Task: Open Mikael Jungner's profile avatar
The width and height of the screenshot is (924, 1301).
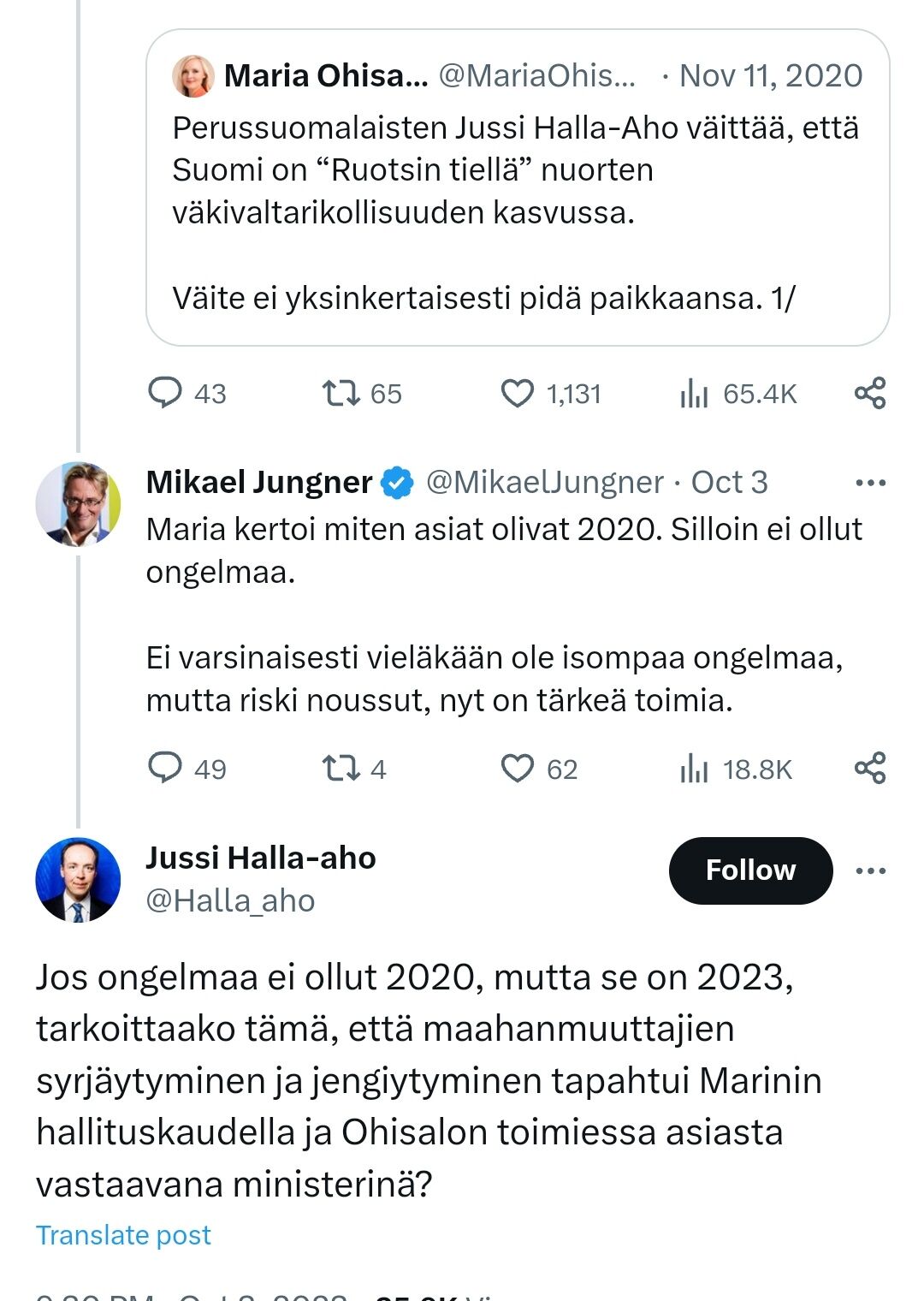Action: point(78,504)
